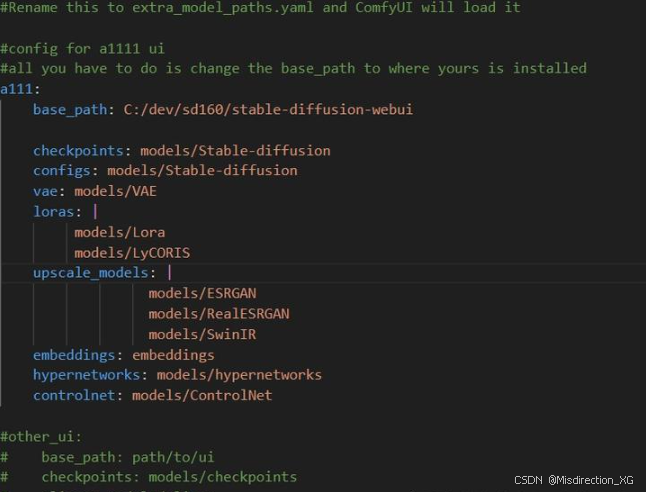The height and width of the screenshot is (492, 646).
Task: Click the 'hypernetworks' key
Action: pos(87,375)
